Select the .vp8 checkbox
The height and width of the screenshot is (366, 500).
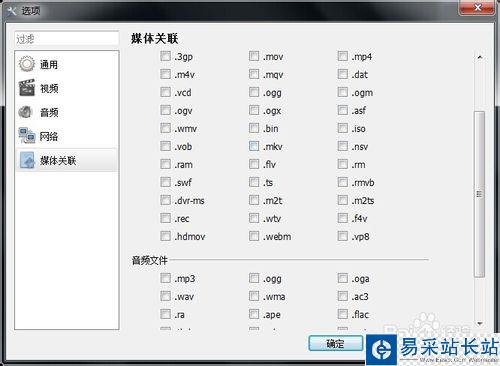tap(343, 236)
